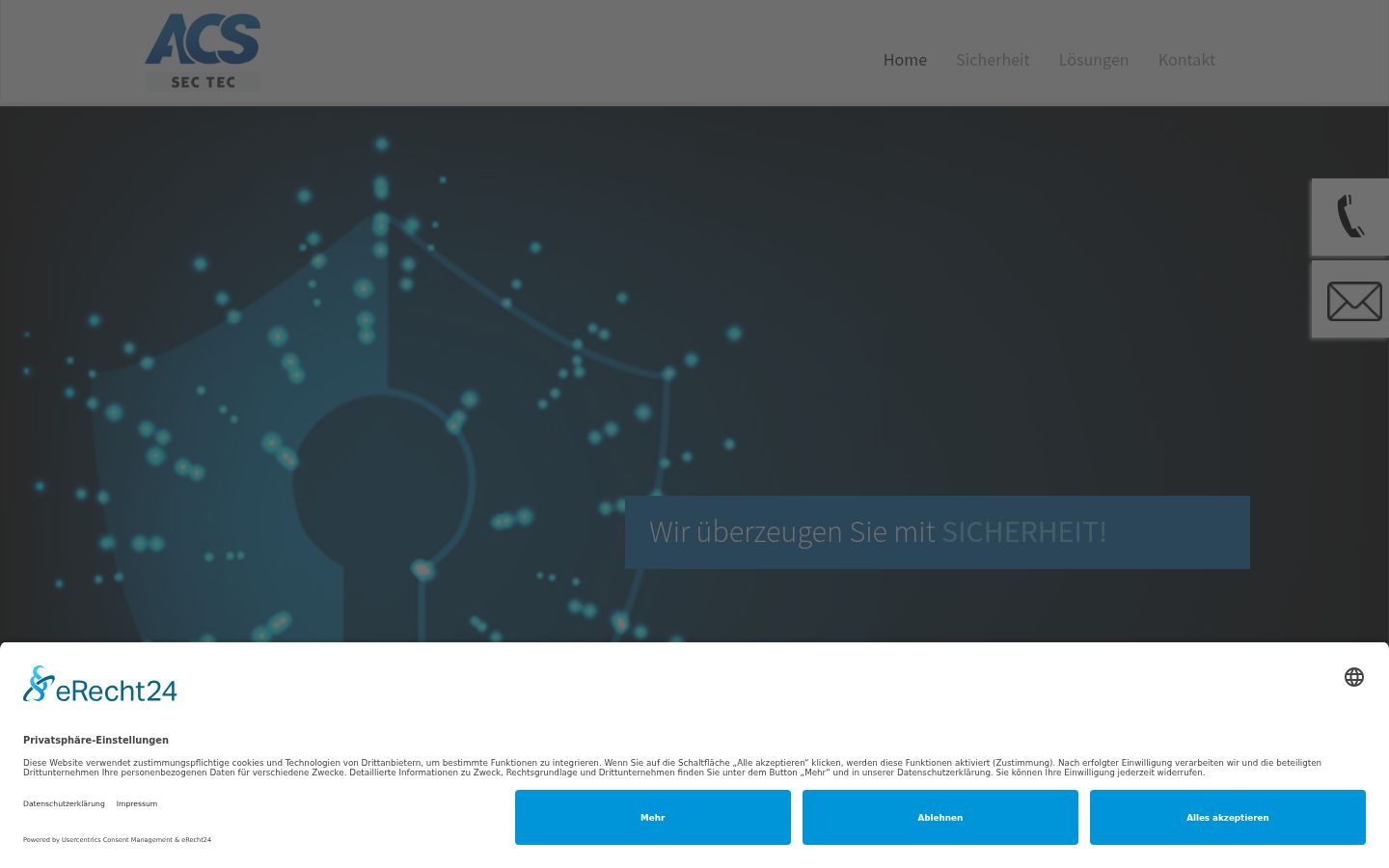Image resolution: width=1389 pixels, height=868 pixels.
Task: Click the Mehr button
Action: (653, 818)
